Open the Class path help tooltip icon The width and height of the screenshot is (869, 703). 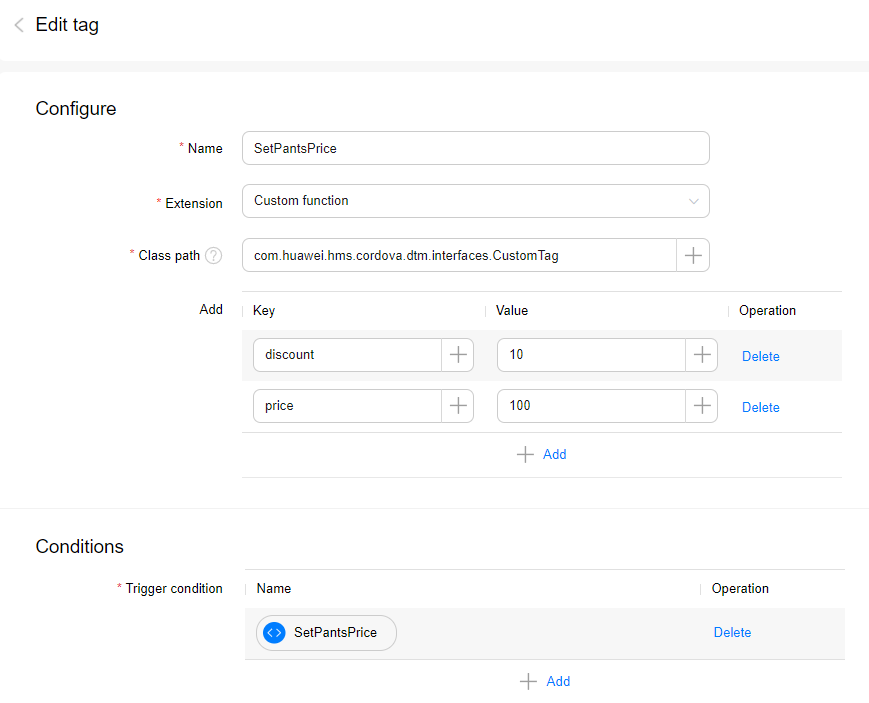click(x=213, y=255)
